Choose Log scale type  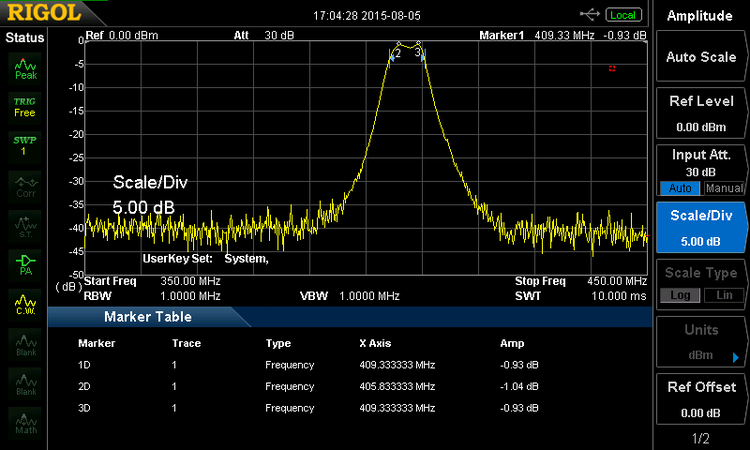[x=679, y=295]
